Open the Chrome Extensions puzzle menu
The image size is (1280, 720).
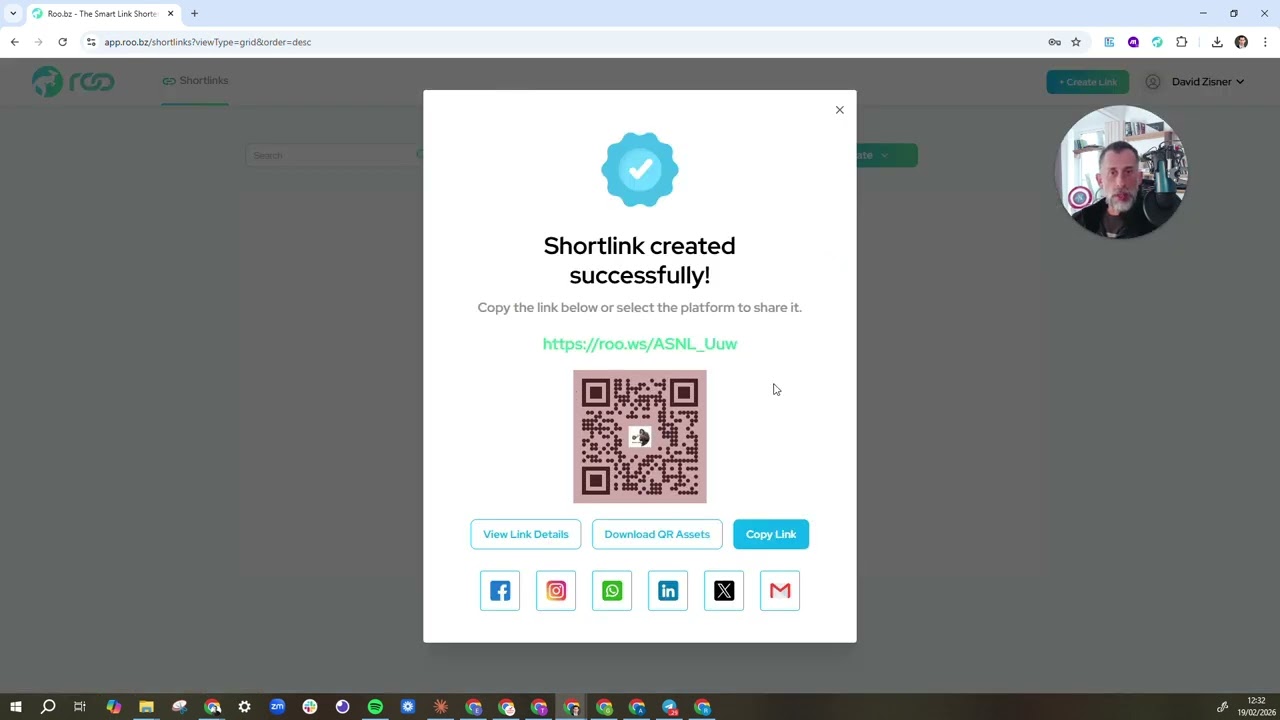pos(1182,42)
